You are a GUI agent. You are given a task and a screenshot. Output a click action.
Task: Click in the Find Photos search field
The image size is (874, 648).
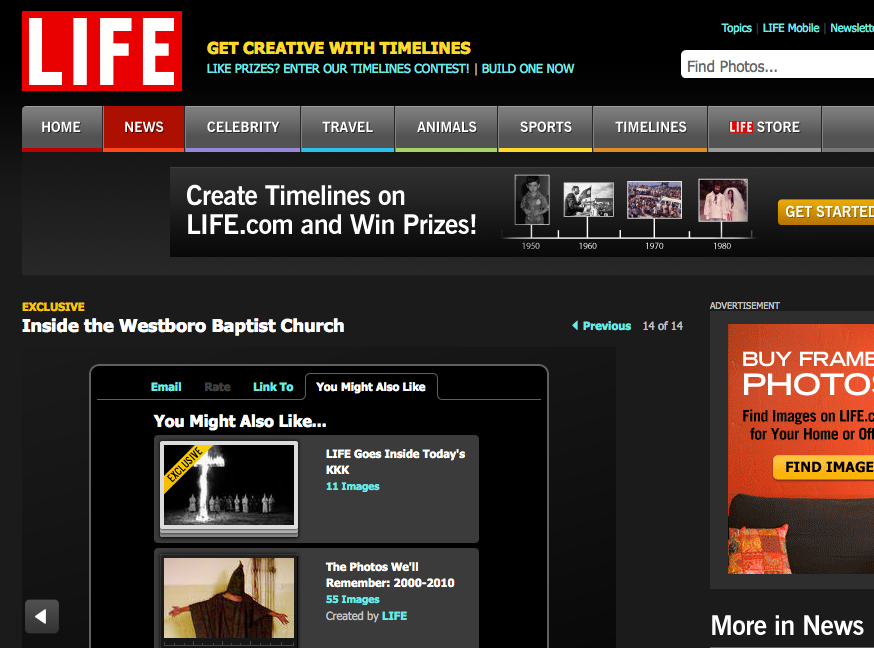[x=778, y=66]
